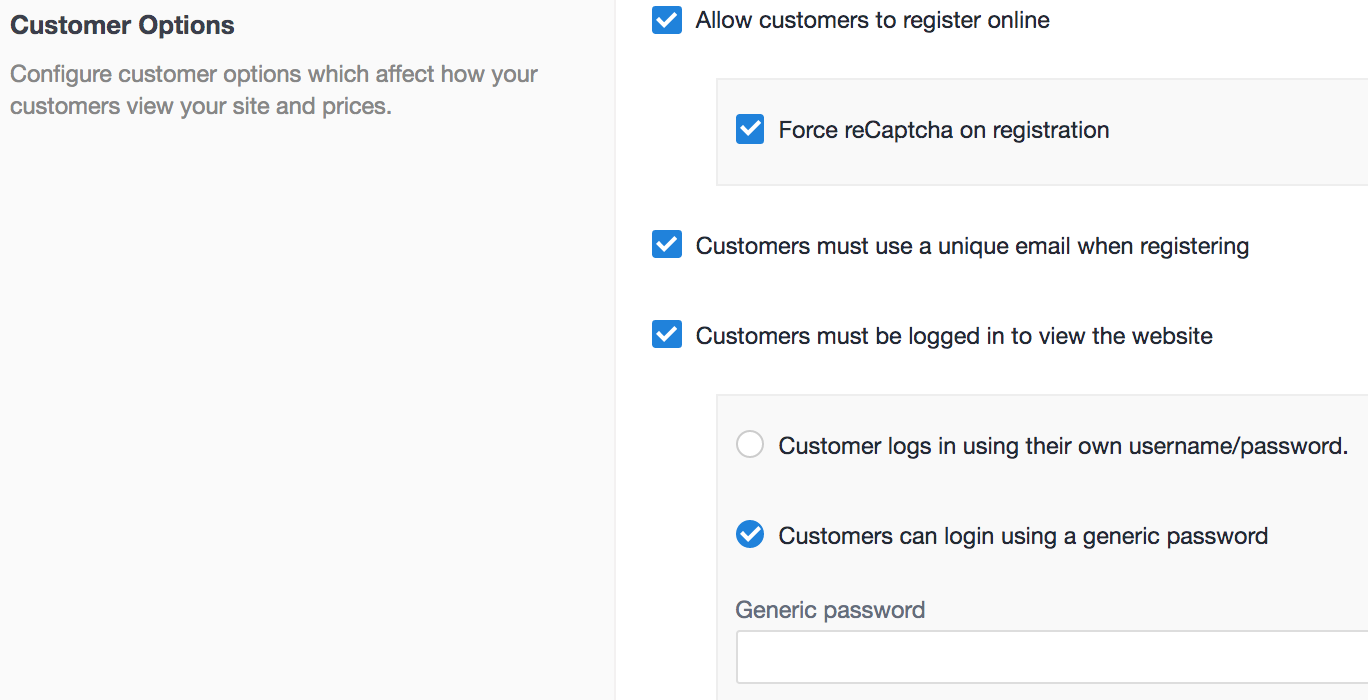
Task: Click 'Customers must be logged in to view' label
Action: pos(954,336)
